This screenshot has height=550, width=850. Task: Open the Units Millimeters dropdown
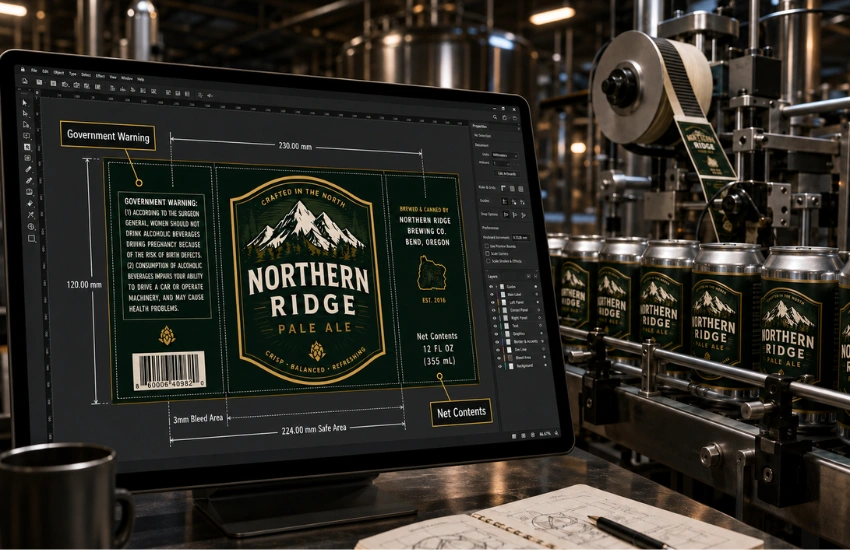click(504, 156)
